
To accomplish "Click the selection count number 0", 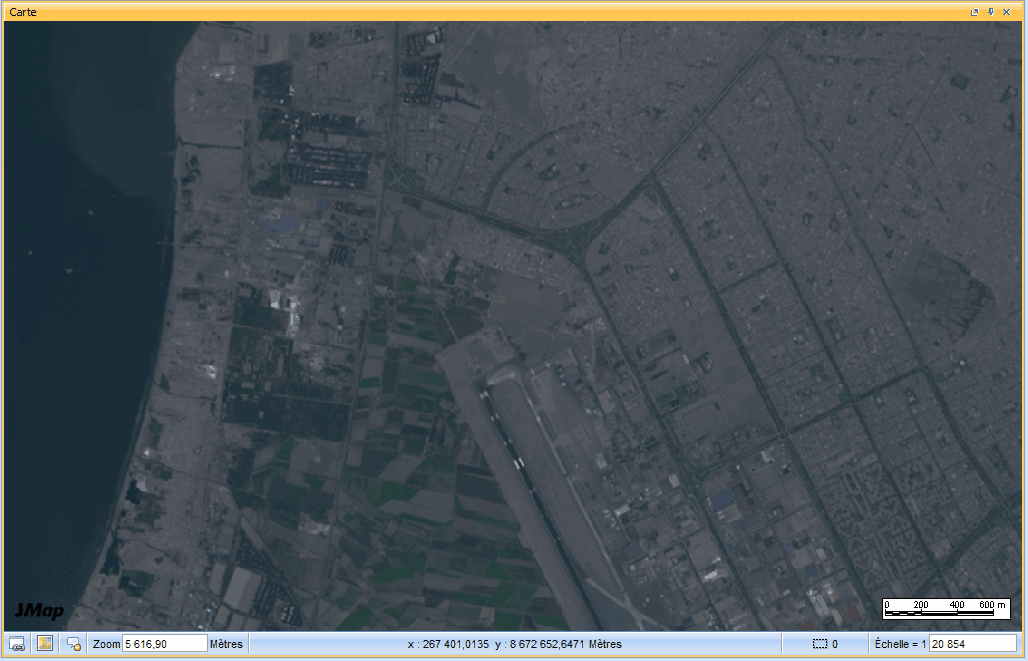I will 835,644.
